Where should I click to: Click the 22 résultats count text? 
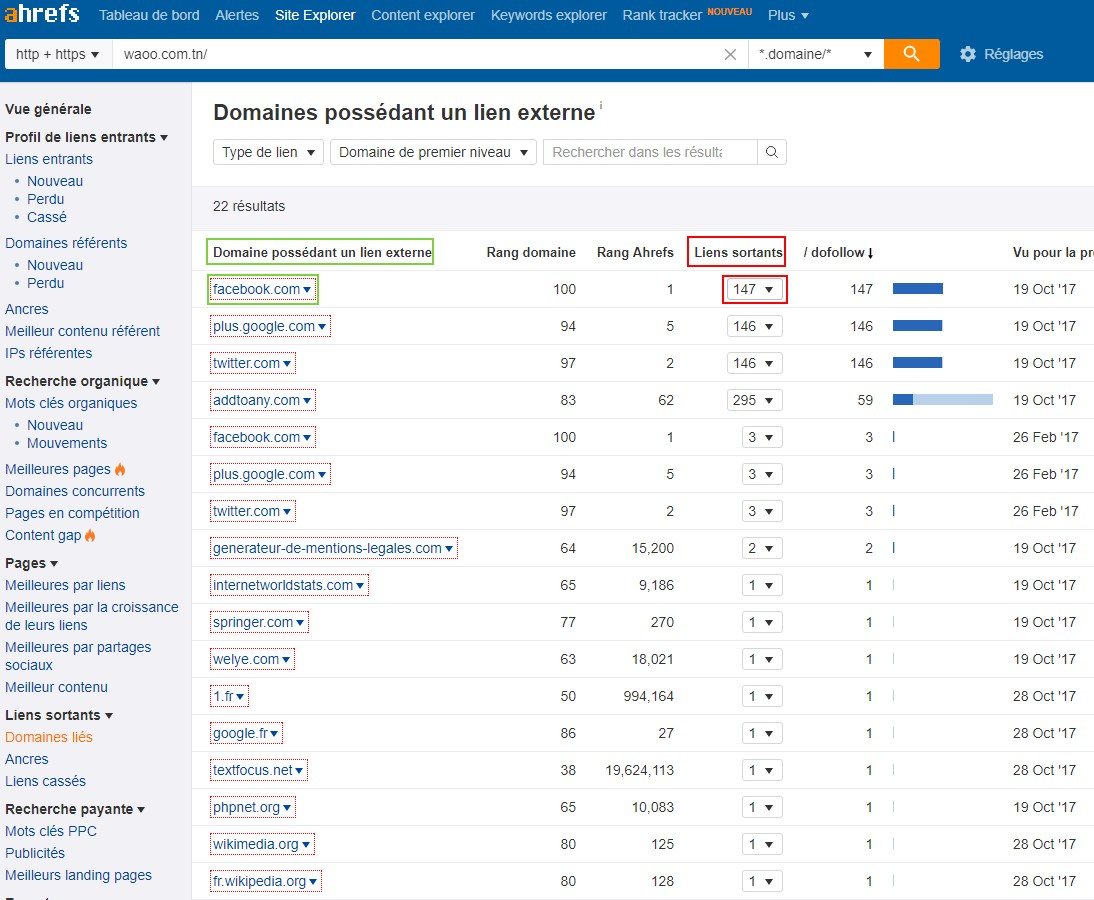click(x=249, y=207)
